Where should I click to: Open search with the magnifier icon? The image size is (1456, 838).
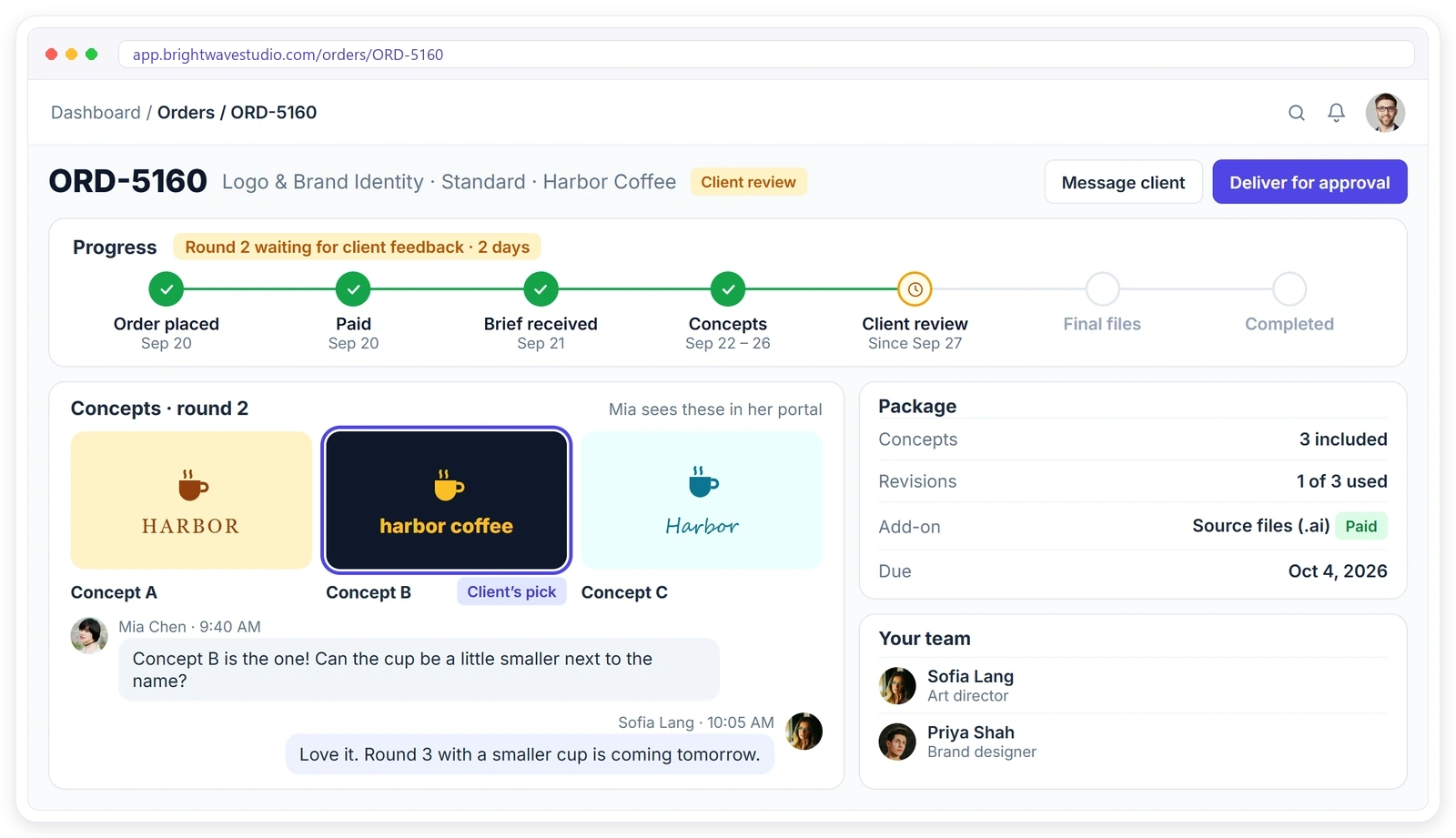[x=1297, y=113]
